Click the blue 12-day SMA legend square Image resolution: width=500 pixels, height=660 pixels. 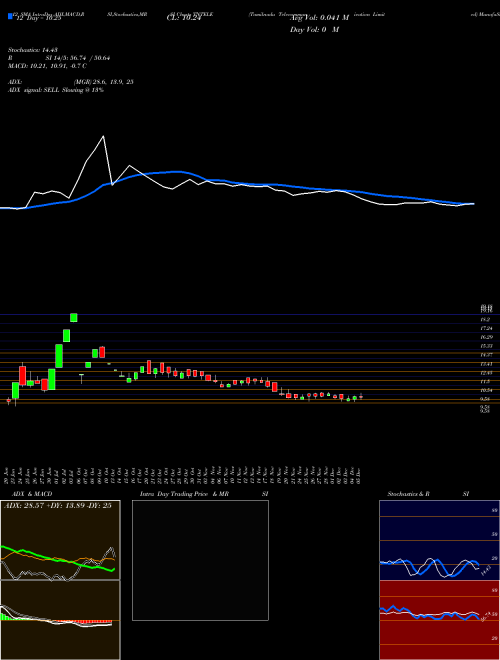tap(10, 16)
